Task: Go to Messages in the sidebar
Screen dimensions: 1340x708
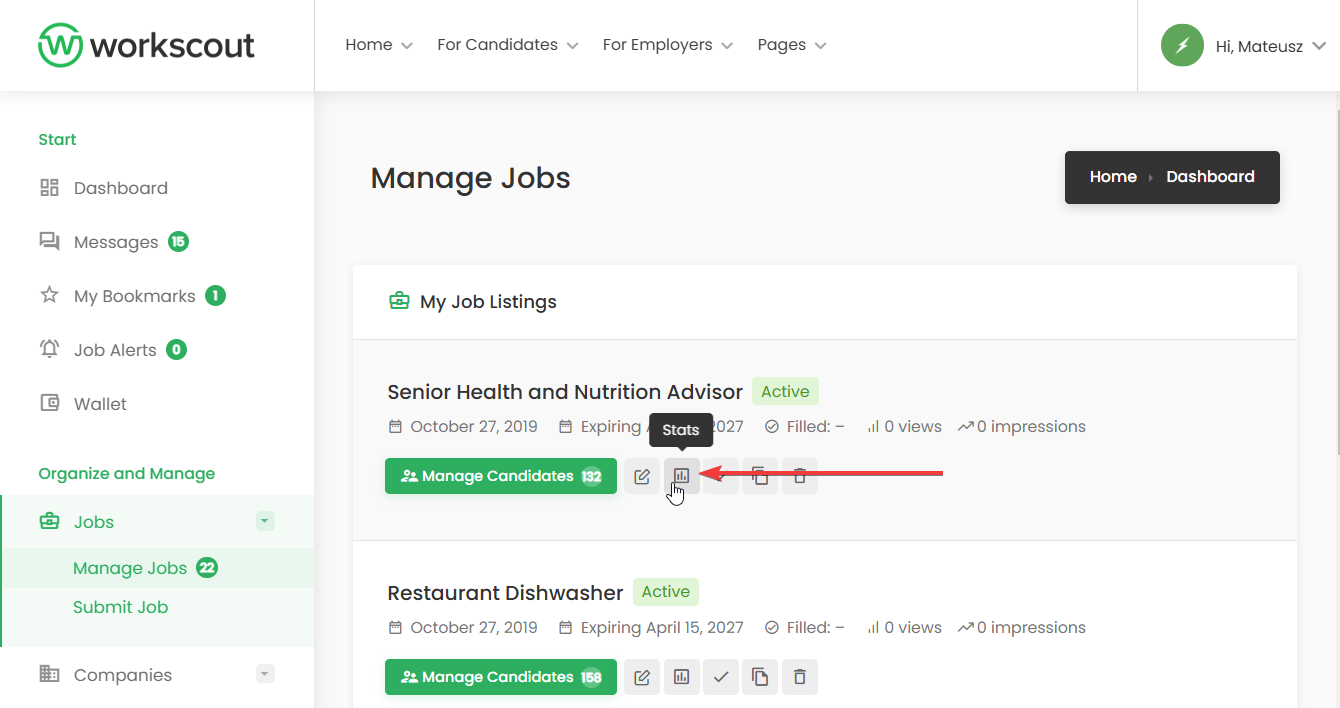Action: [116, 242]
